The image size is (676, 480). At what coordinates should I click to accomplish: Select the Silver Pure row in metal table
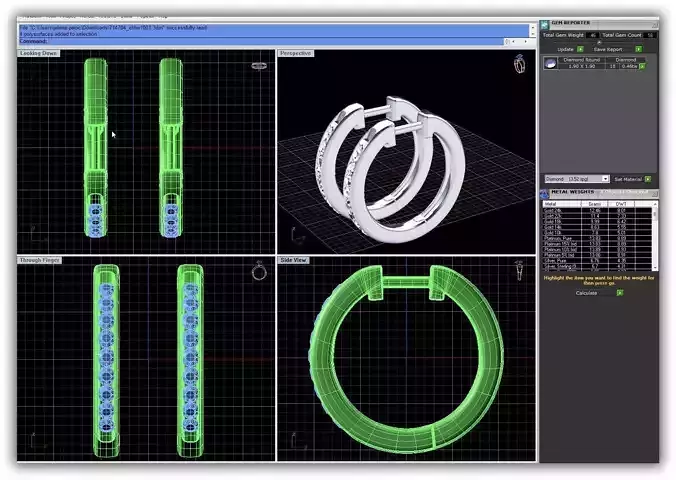click(597, 260)
